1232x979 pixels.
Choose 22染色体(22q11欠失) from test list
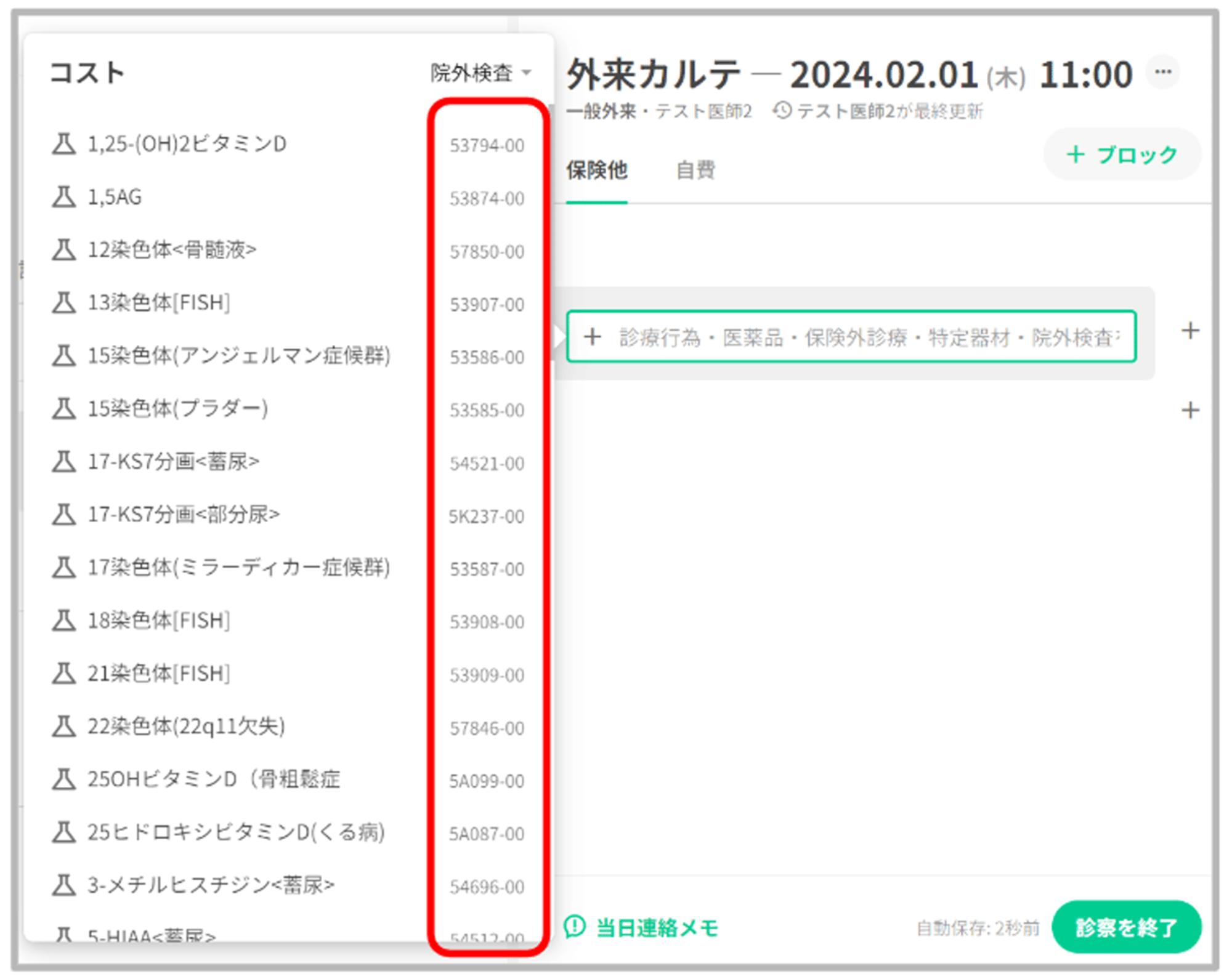[186, 727]
